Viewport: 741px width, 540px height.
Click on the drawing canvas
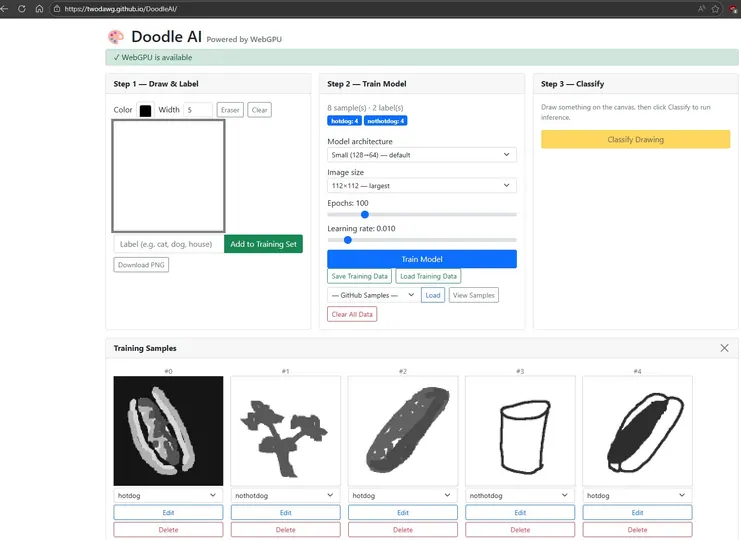[x=168, y=176]
